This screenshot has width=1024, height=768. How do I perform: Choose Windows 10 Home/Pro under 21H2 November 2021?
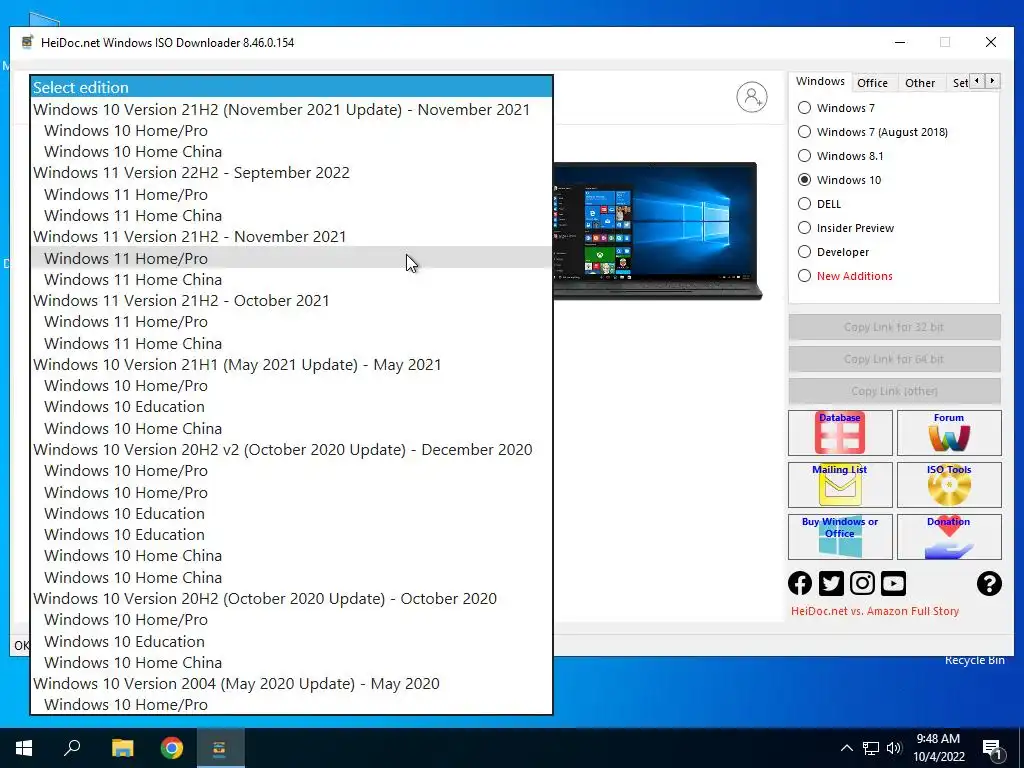[x=291, y=131]
